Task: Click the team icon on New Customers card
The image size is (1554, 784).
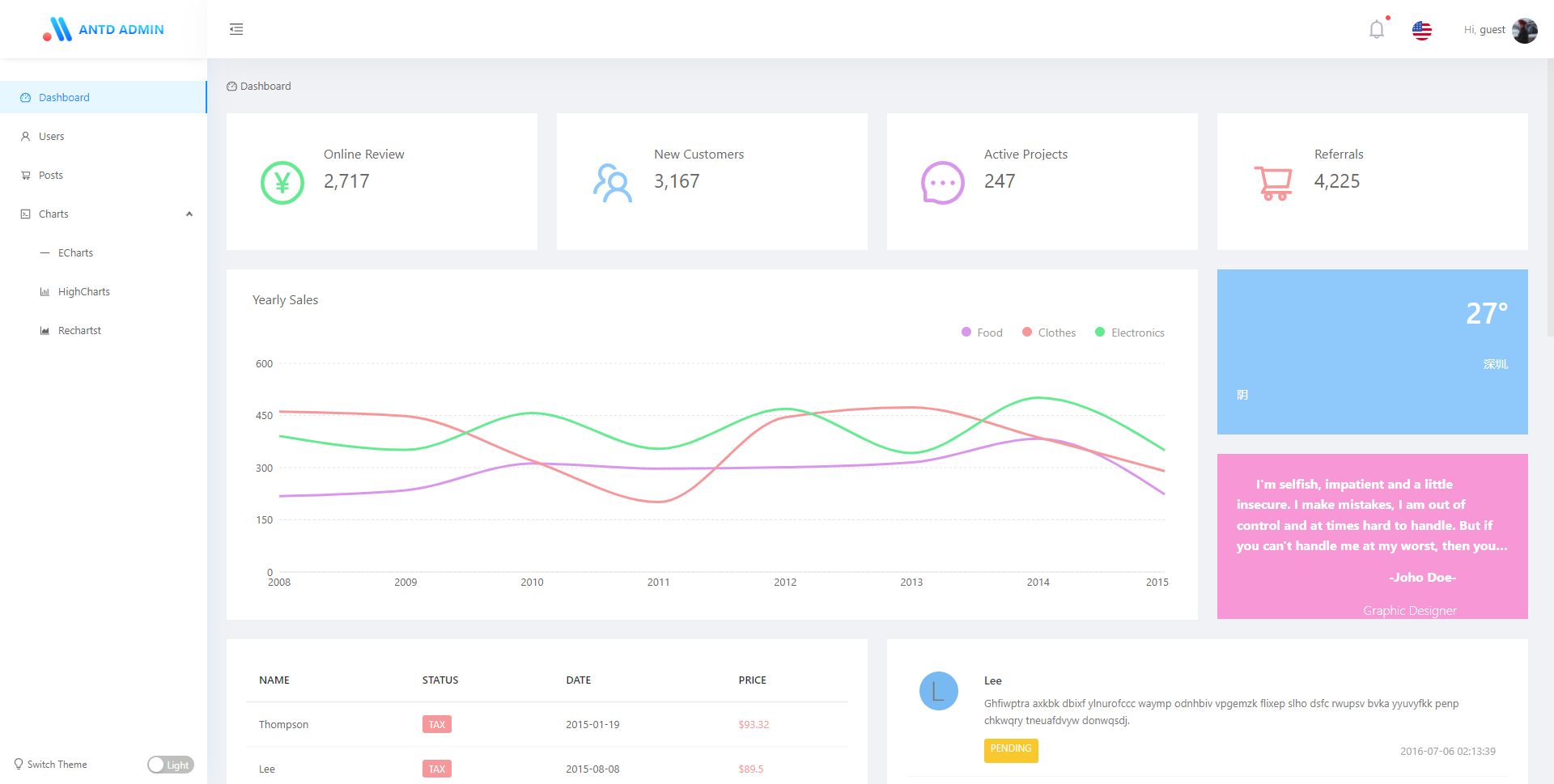Action: coord(612,183)
